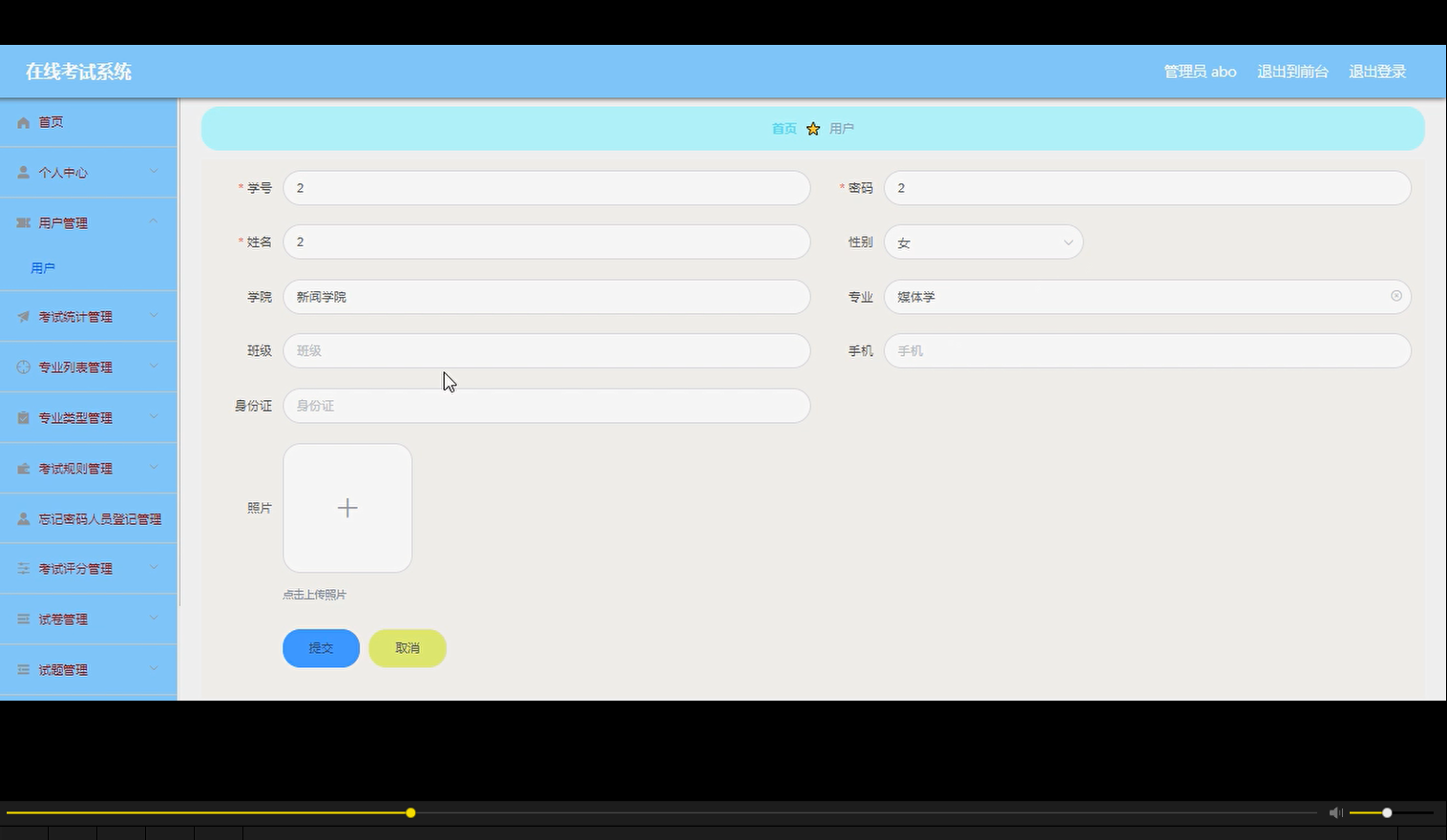Viewport: 1447px width, 840px height.
Task: Select the 用户 submenu item
Action: tap(43, 268)
